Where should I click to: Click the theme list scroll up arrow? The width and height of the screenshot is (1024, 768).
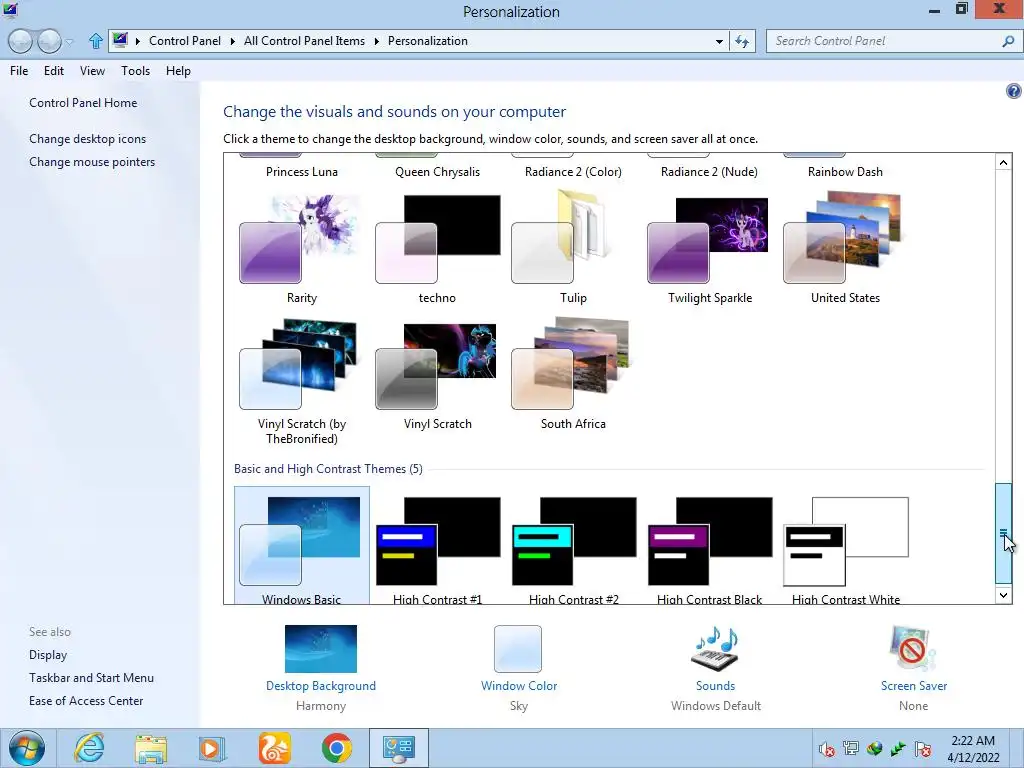point(1003,162)
